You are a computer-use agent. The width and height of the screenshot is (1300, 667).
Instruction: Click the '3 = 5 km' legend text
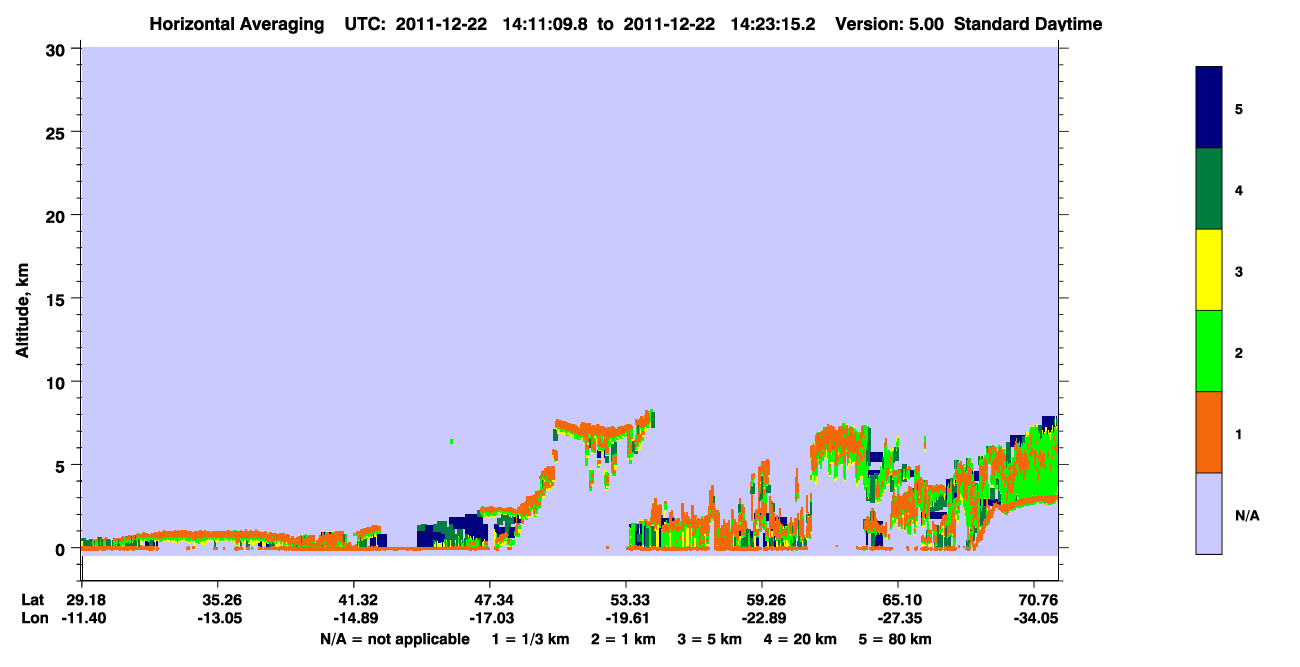(710, 639)
